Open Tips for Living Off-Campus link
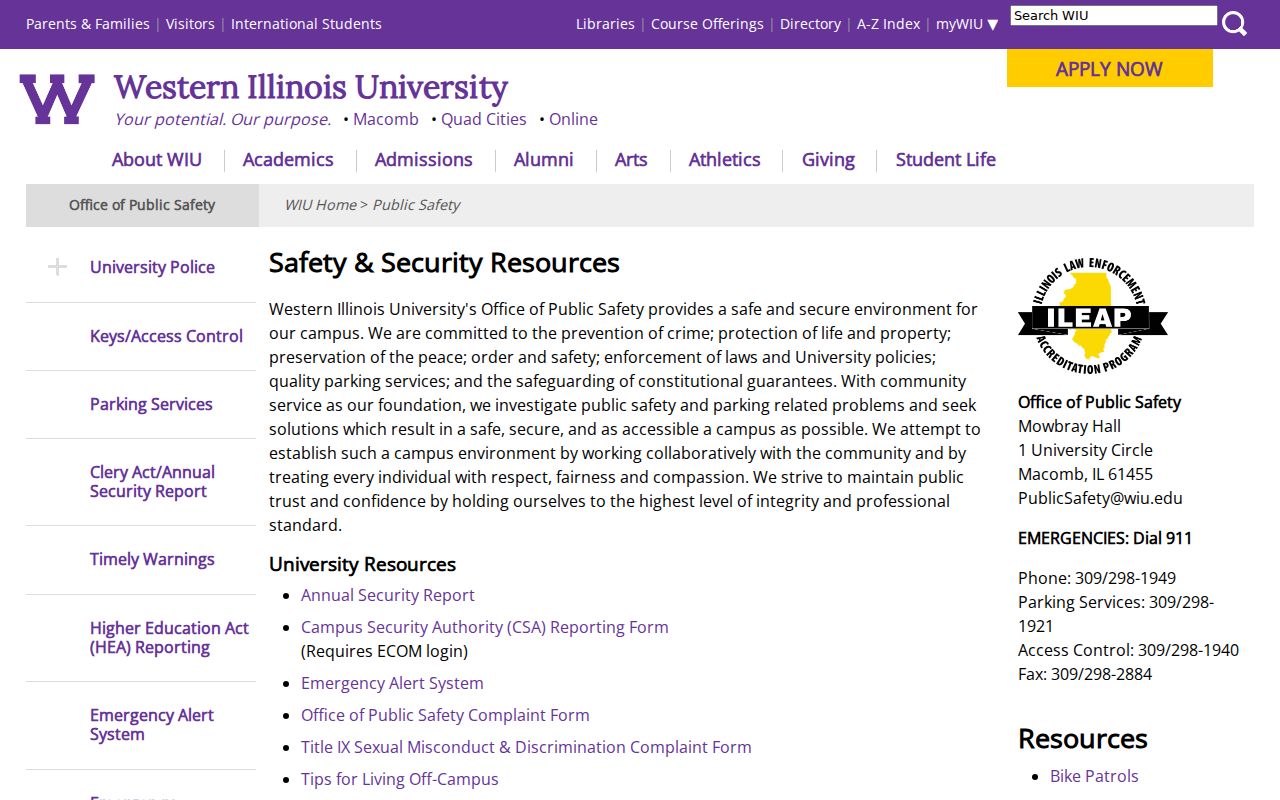The width and height of the screenshot is (1280, 800). tap(400, 779)
